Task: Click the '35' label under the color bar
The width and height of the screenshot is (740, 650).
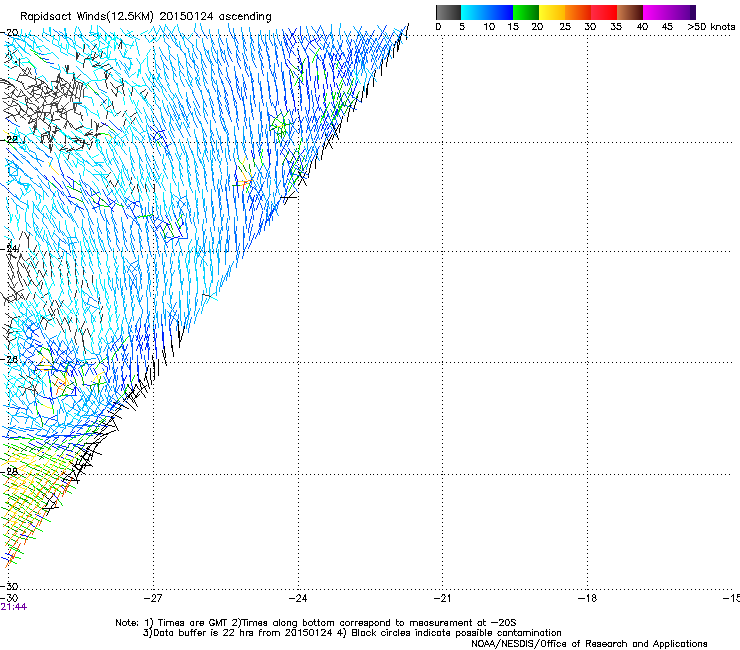Action: 616,27
